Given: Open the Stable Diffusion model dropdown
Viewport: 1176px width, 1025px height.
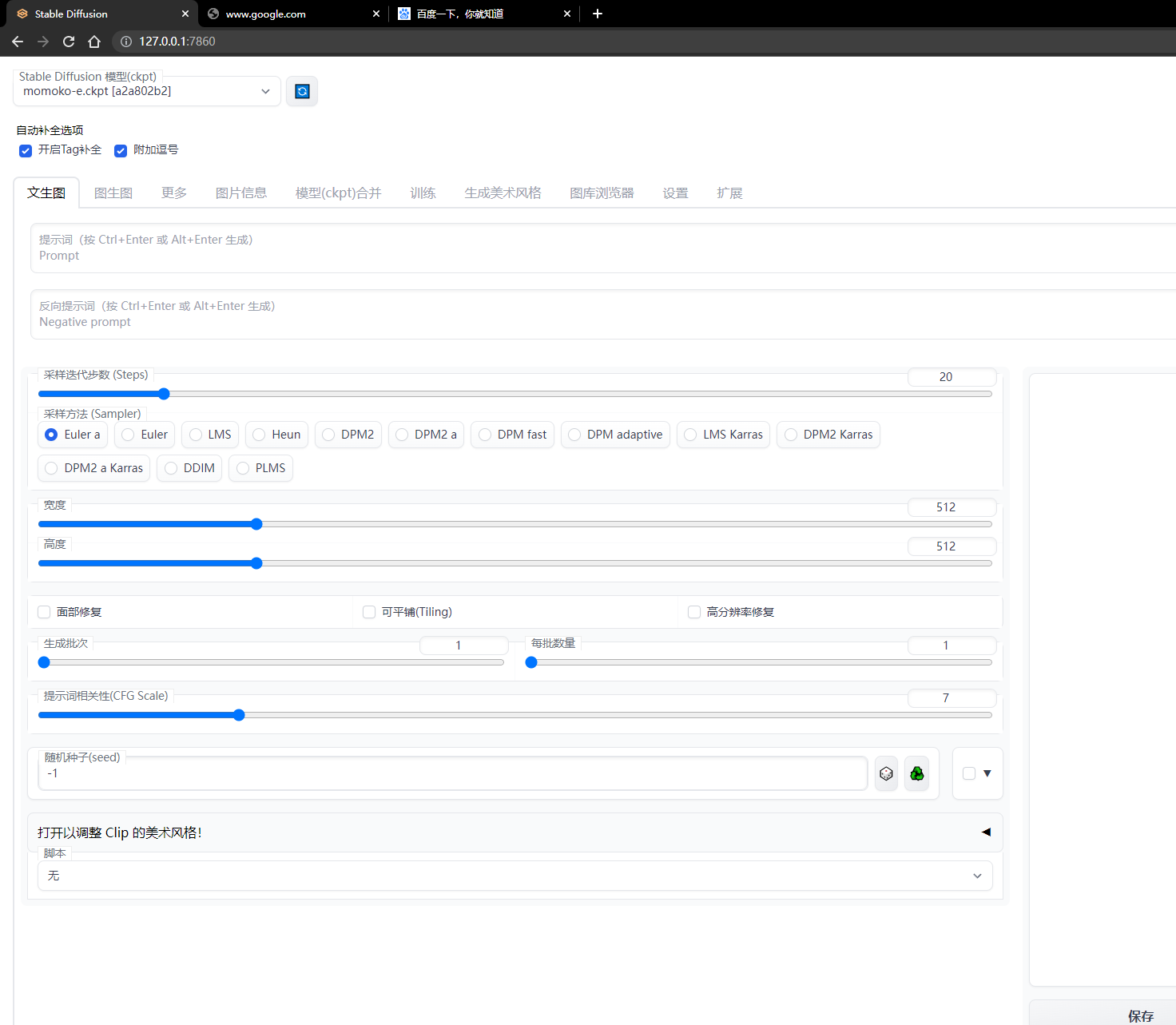Looking at the screenshot, I should click(265, 91).
